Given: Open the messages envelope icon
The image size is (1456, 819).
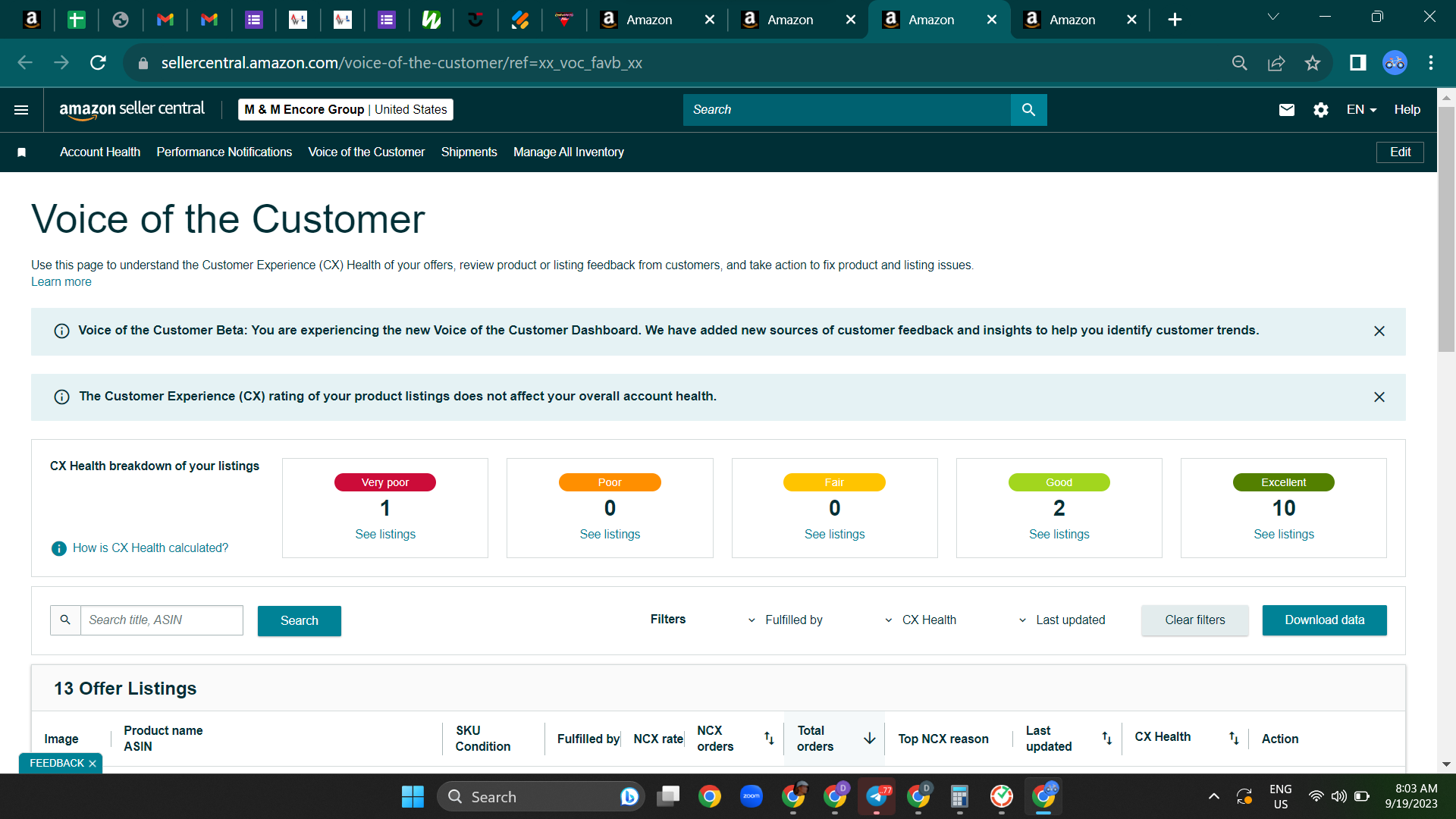Looking at the screenshot, I should pyautogui.click(x=1286, y=110).
